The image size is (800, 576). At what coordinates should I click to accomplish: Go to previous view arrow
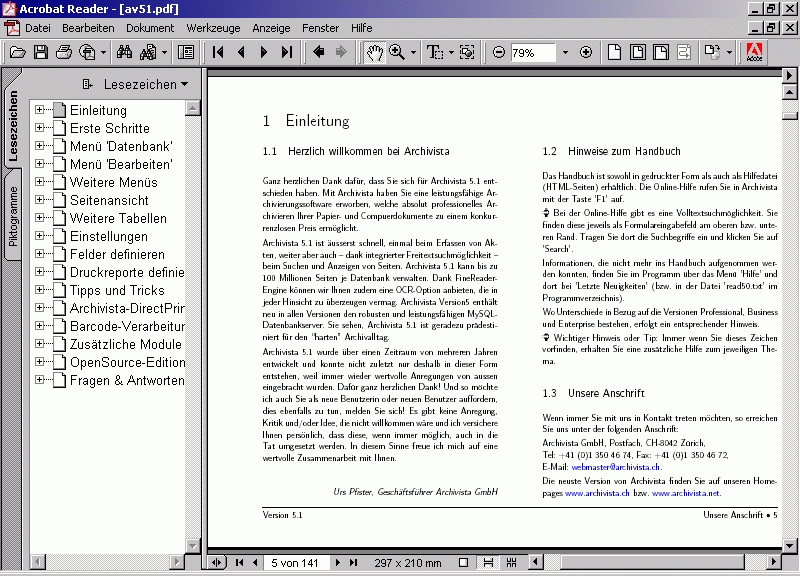(318, 52)
